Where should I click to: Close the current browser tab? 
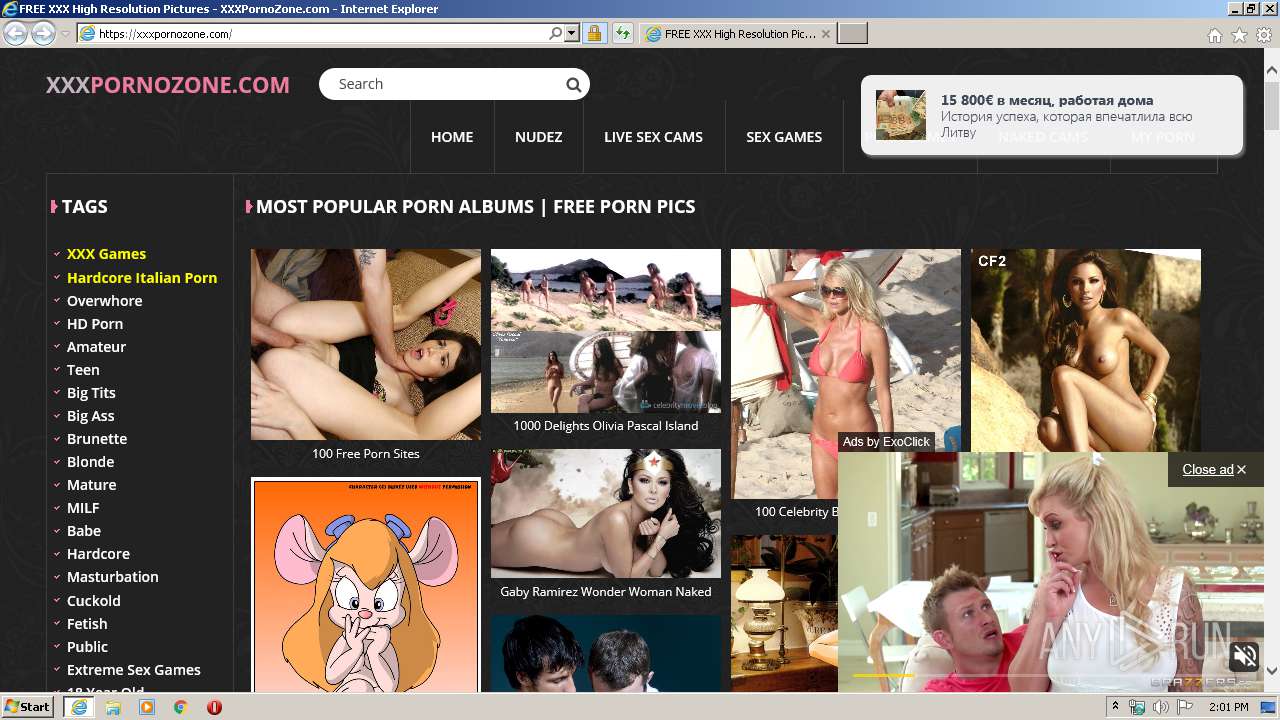[825, 33]
